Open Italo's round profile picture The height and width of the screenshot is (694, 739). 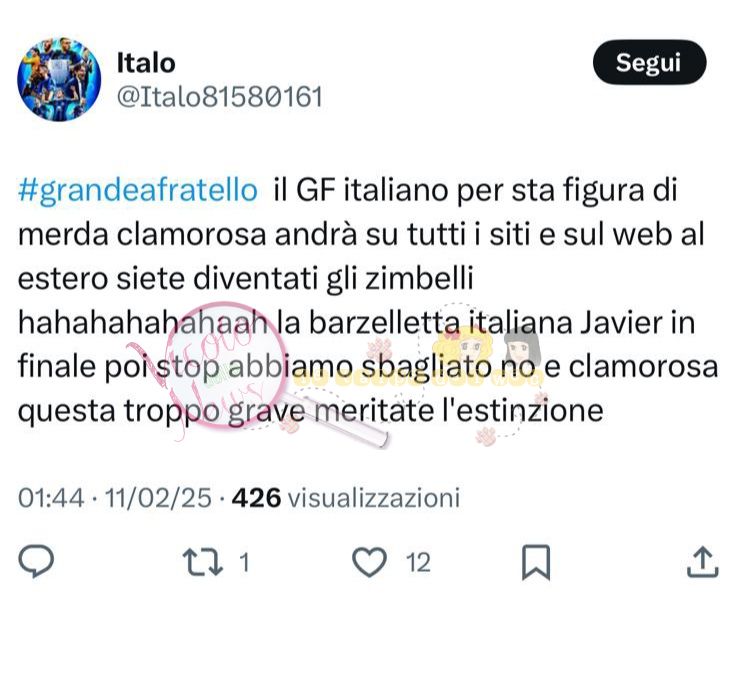pos(59,79)
